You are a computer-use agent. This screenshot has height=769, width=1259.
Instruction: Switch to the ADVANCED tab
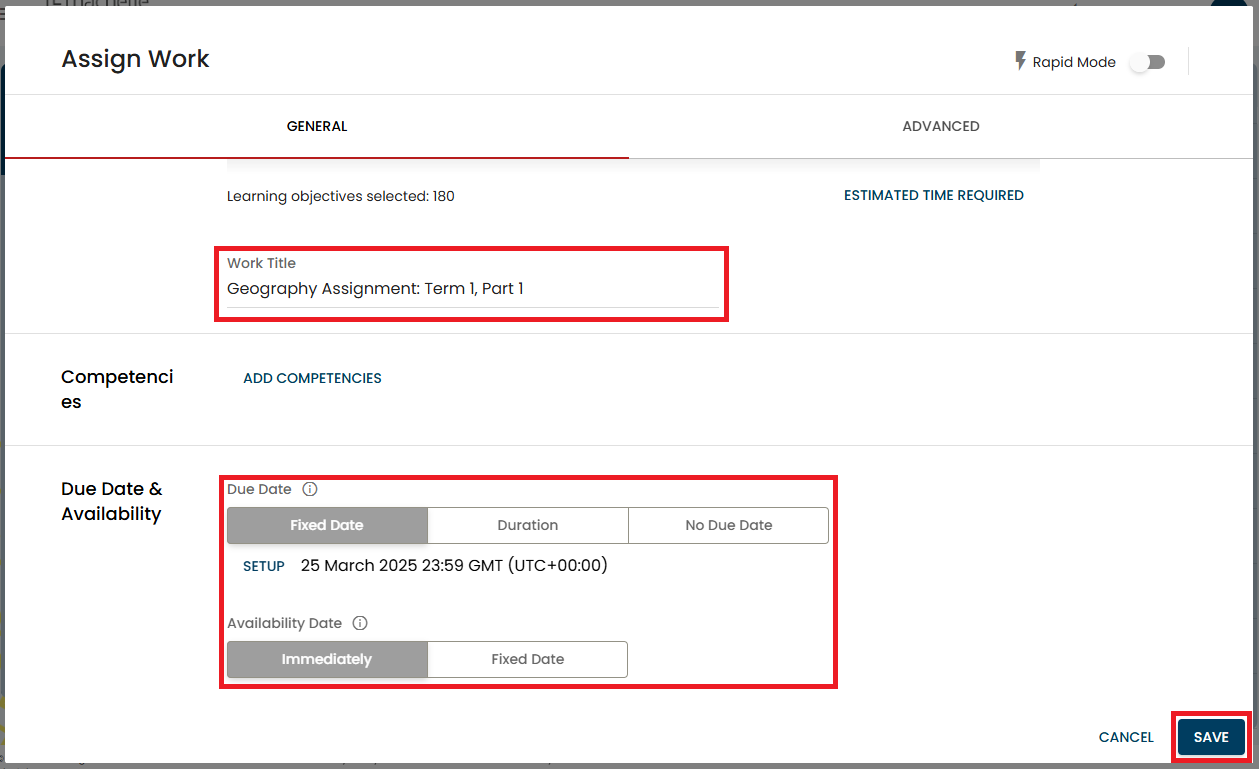[940, 126]
